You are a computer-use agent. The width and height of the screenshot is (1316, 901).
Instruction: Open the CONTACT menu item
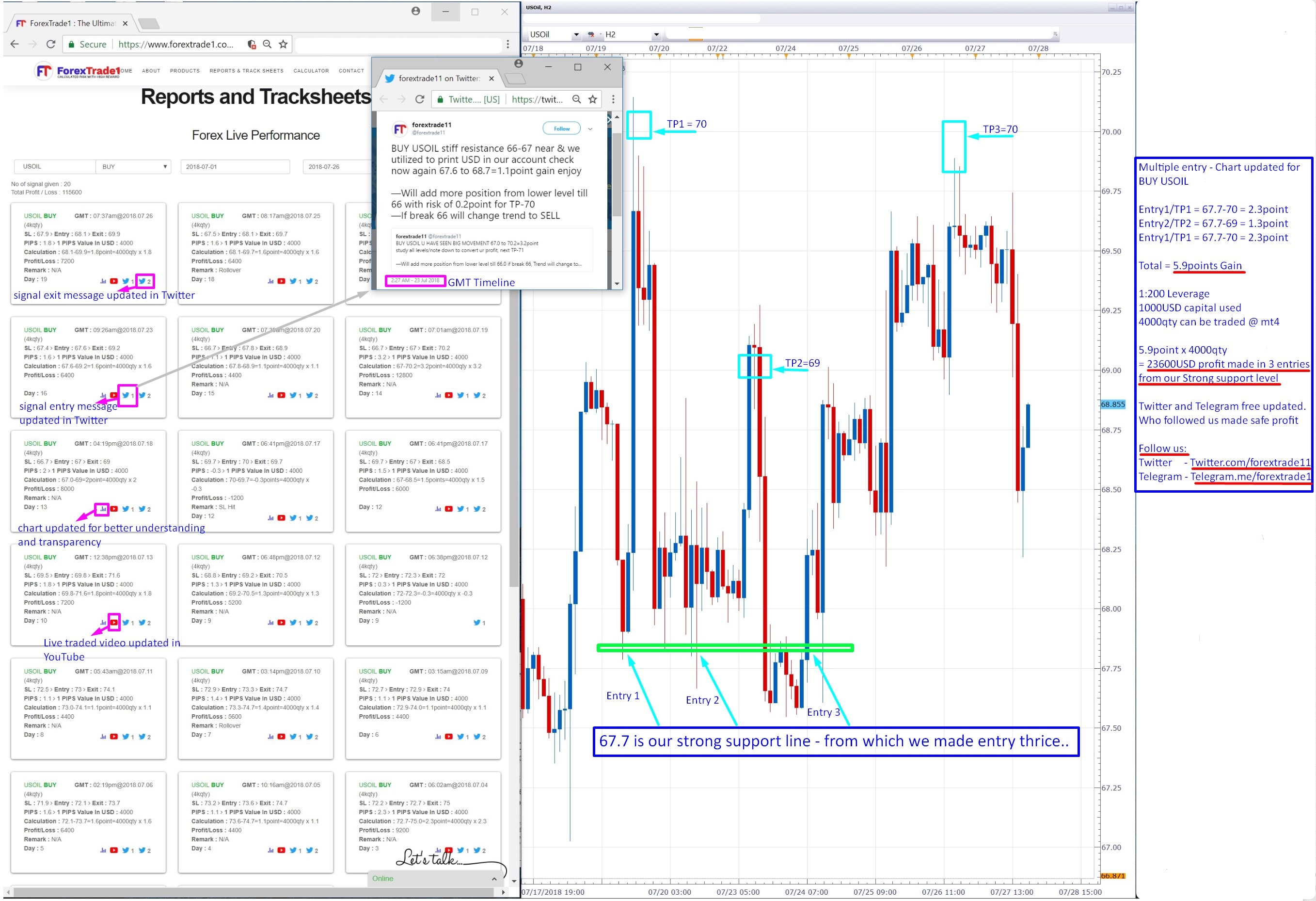(x=351, y=71)
